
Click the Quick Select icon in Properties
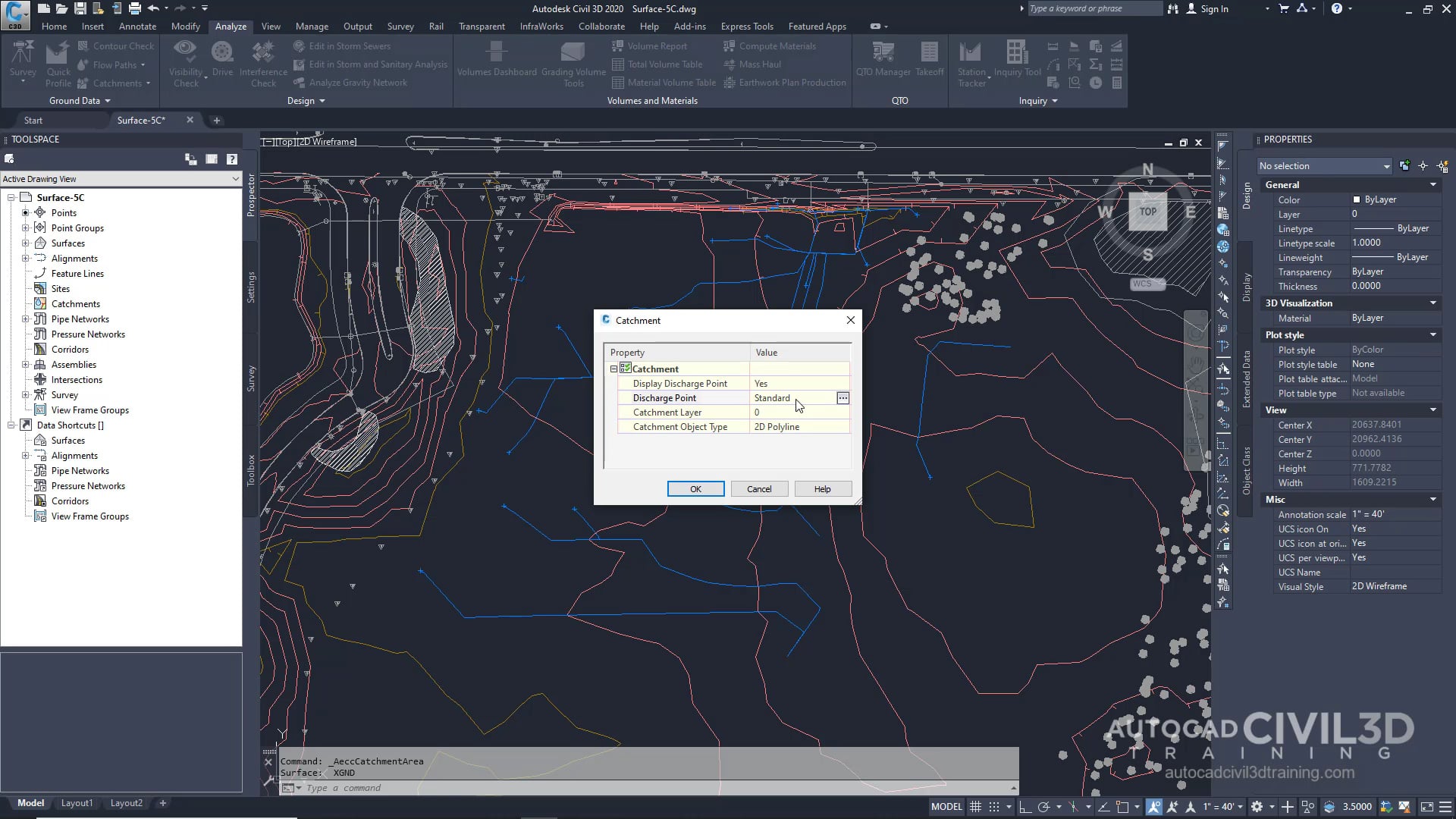tap(1442, 166)
